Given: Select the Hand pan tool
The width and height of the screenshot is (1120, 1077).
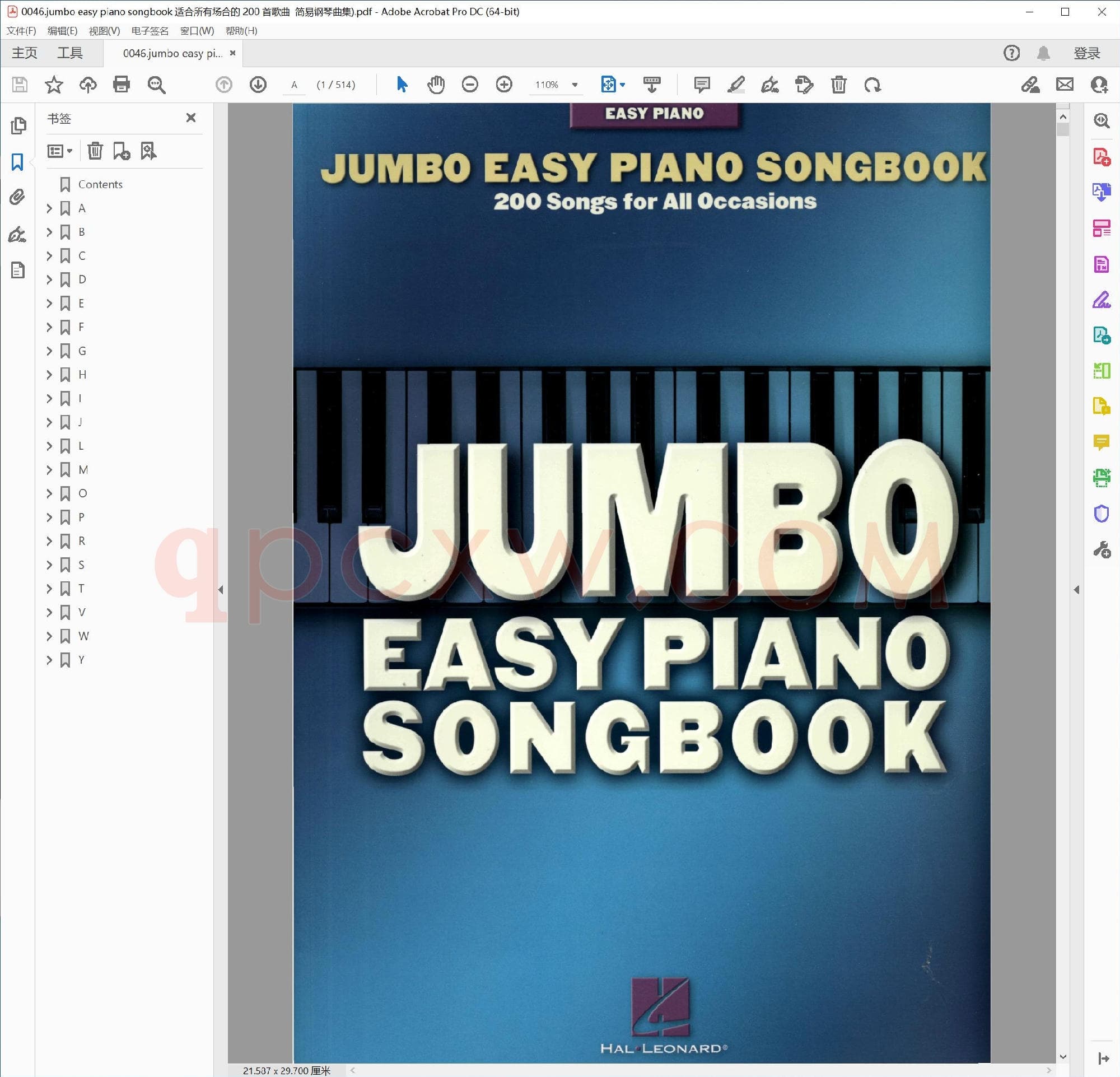Looking at the screenshot, I should (x=436, y=85).
